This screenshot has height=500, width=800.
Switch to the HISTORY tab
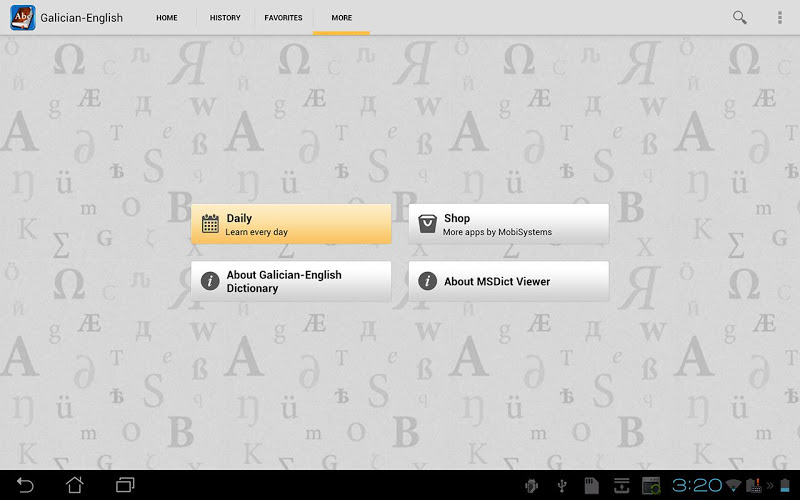225,18
